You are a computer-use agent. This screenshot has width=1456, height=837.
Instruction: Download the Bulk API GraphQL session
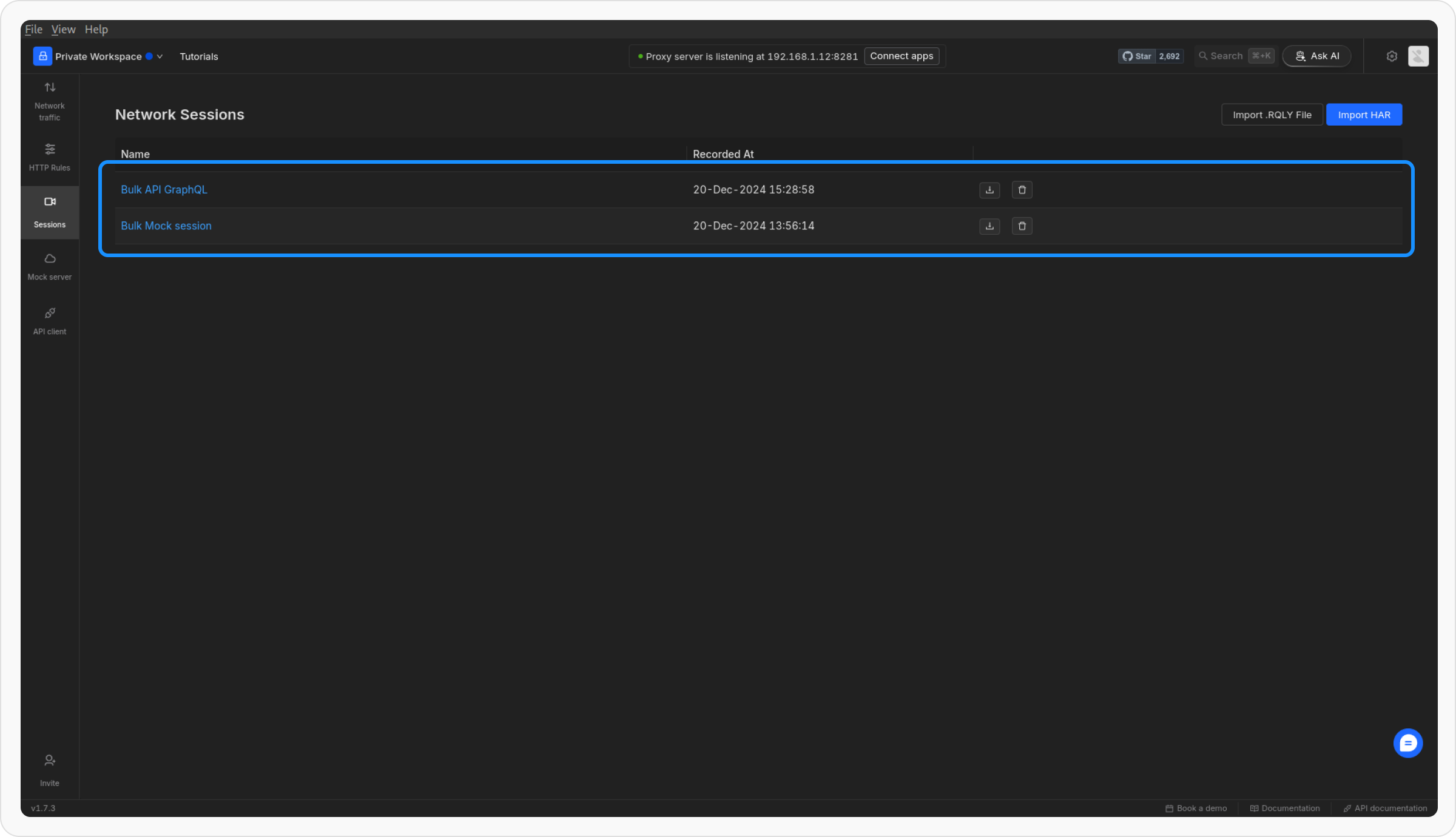(x=989, y=190)
